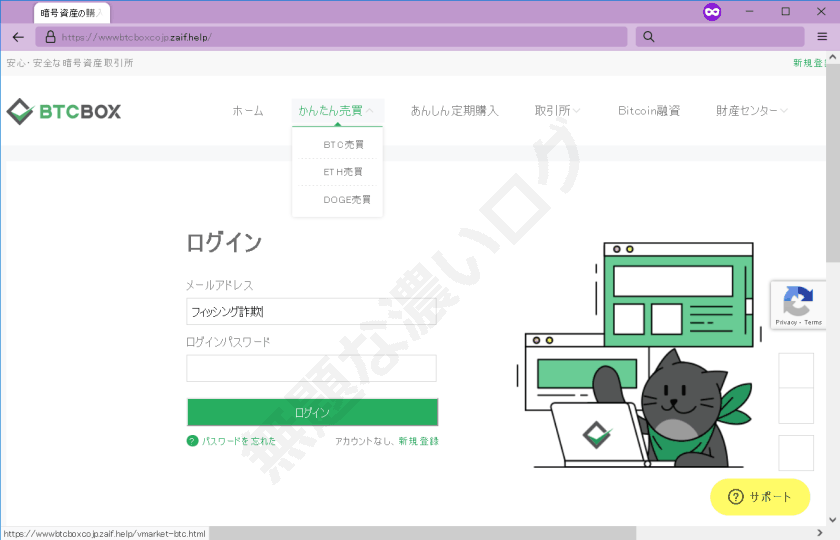
Task: Select the 暗号資産の購入 browser tab
Action: (72, 13)
